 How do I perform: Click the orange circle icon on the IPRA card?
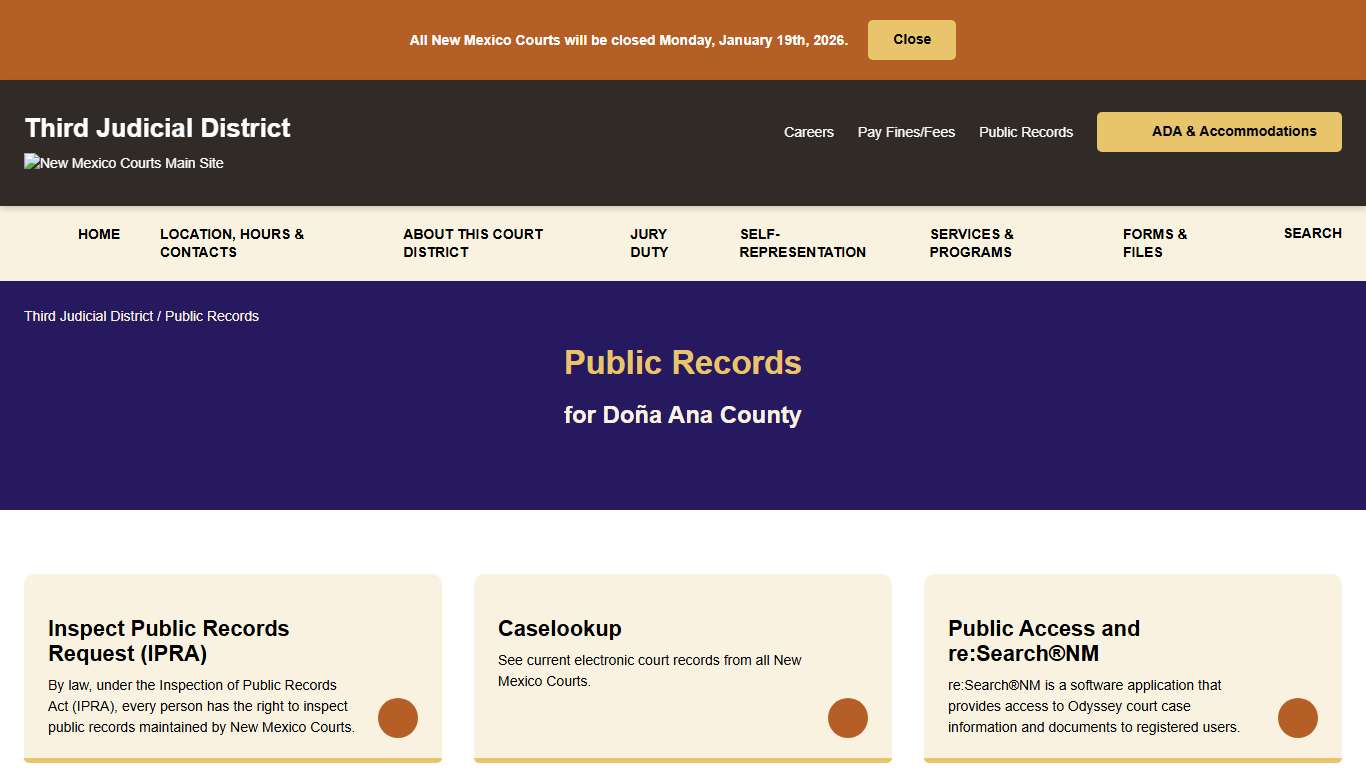[398, 718]
